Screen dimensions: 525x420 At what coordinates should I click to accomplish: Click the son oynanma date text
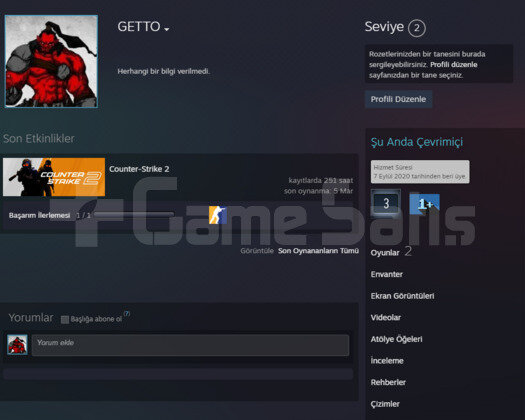tap(318, 191)
